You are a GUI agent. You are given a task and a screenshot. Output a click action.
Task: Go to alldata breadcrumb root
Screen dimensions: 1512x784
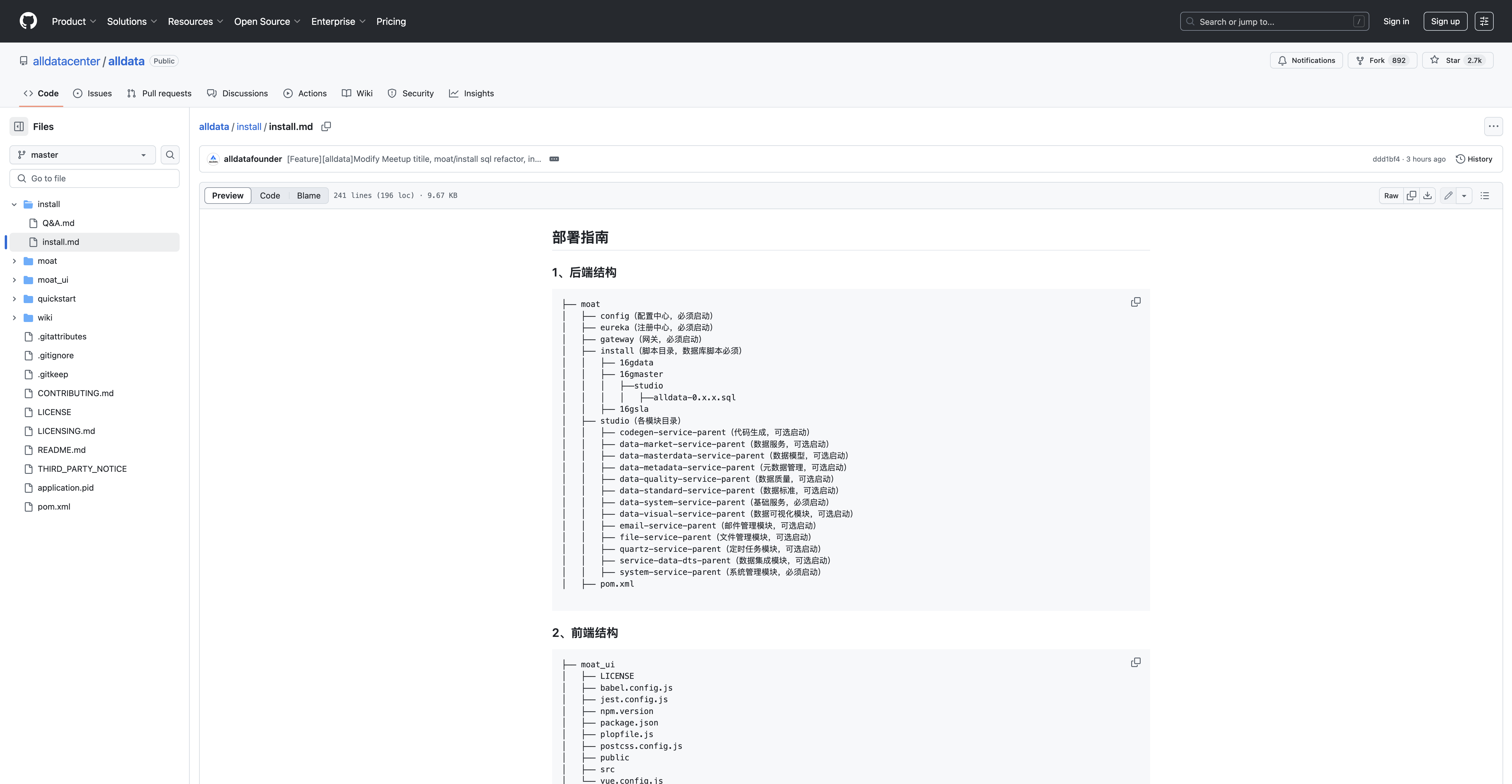(x=214, y=127)
